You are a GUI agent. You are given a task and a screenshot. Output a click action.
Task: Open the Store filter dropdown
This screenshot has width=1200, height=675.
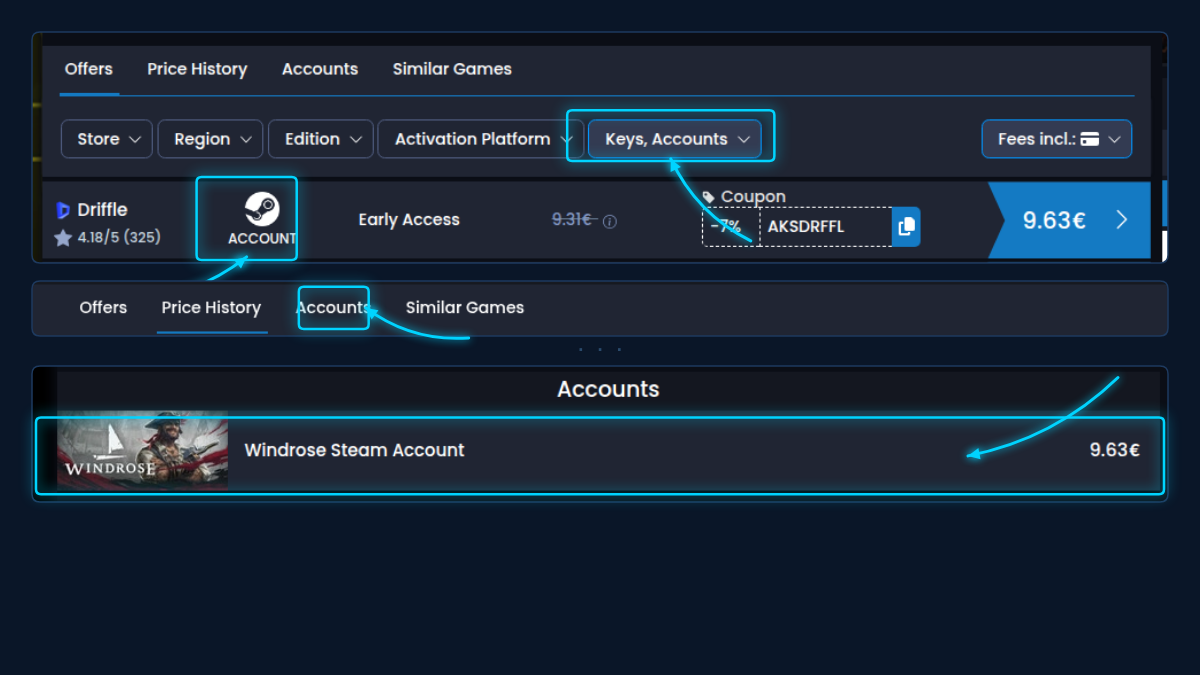coord(107,139)
